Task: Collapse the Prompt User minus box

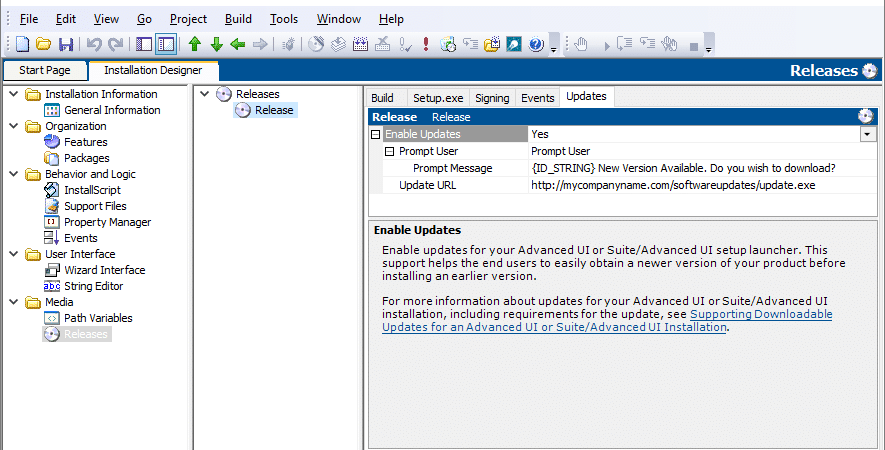Action: coord(389,151)
